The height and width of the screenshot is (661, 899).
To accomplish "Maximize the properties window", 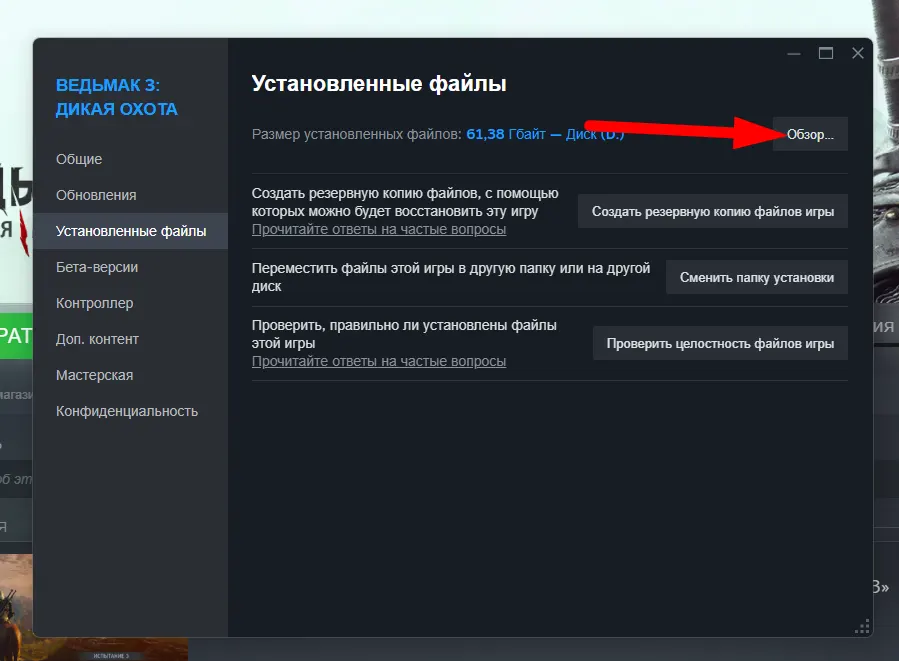I will point(826,53).
